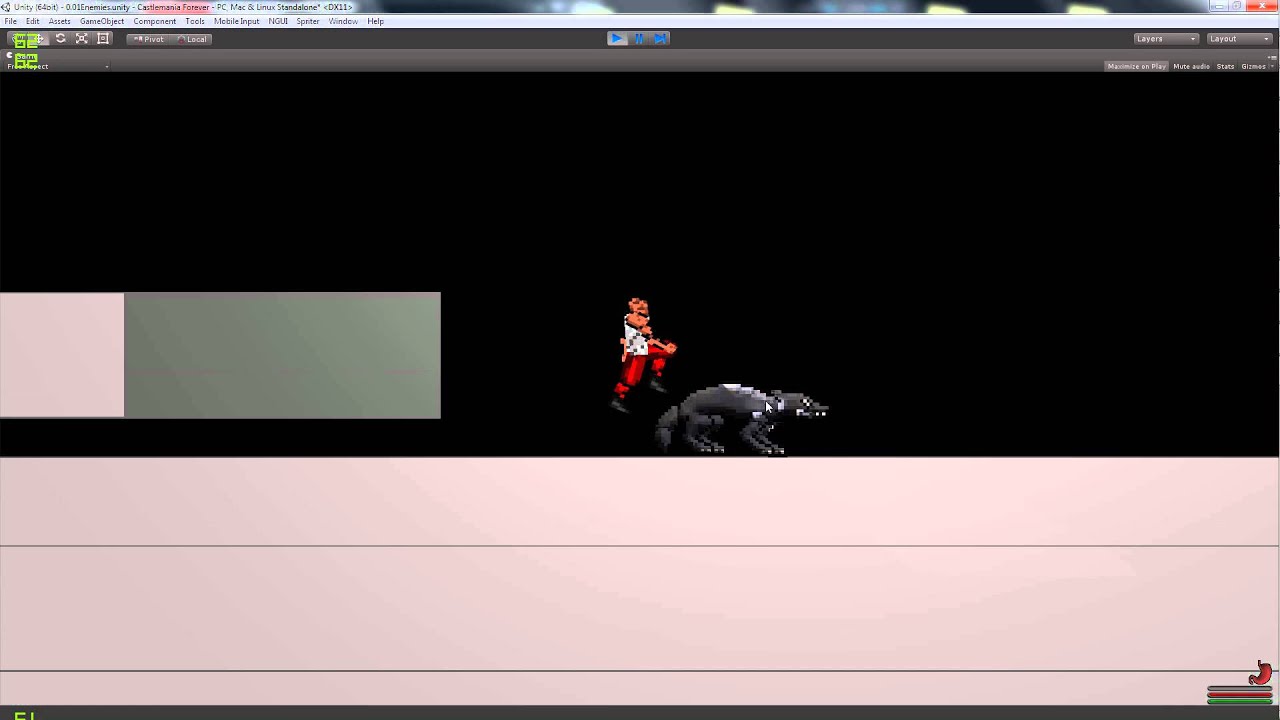Image resolution: width=1280 pixels, height=720 pixels.
Task: Toggle Pivot handle position mode
Action: click(x=148, y=39)
